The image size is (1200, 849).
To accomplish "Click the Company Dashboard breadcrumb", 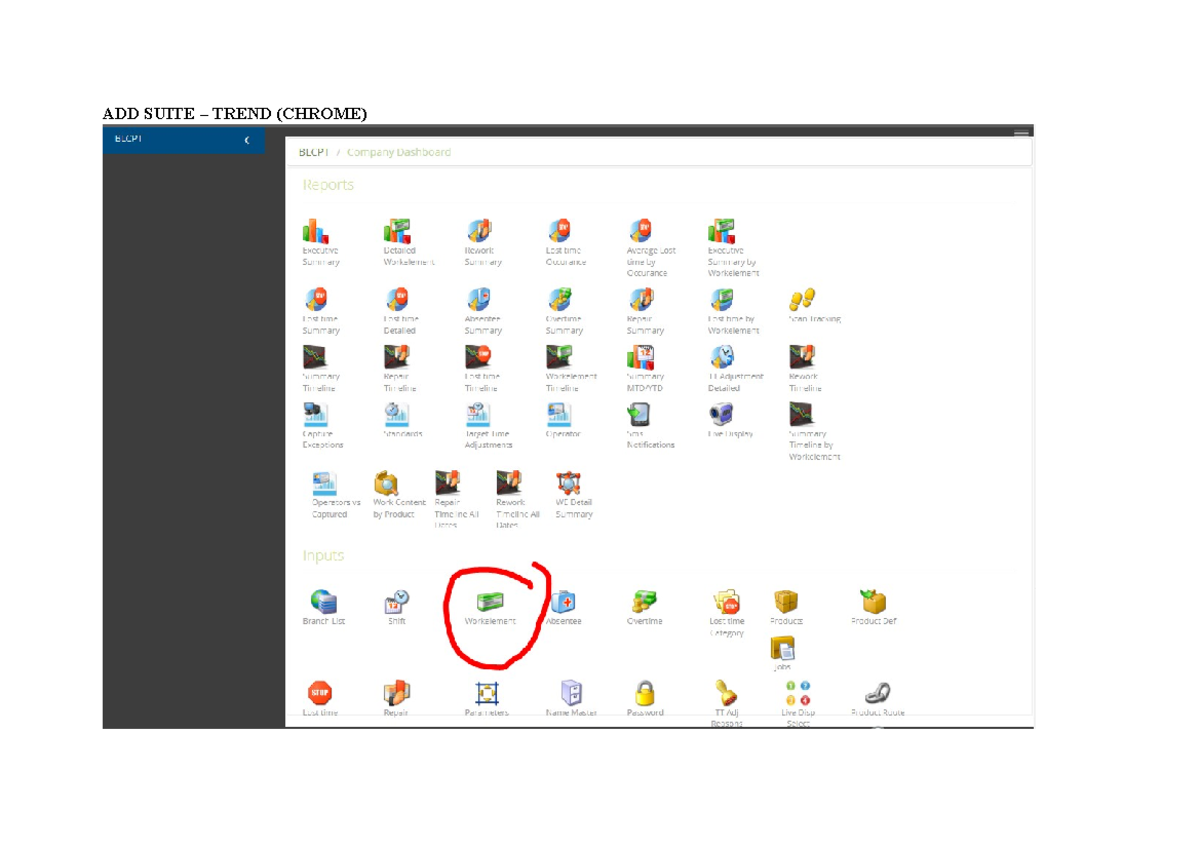I will click(398, 153).
